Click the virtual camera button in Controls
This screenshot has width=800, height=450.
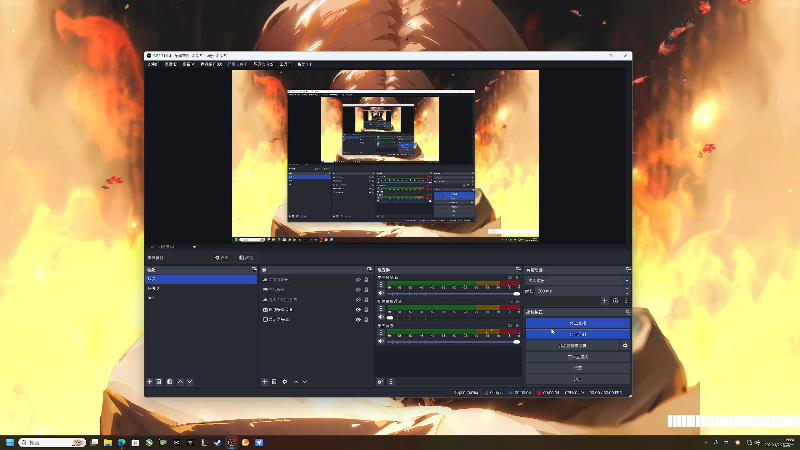tap(572, 345)
